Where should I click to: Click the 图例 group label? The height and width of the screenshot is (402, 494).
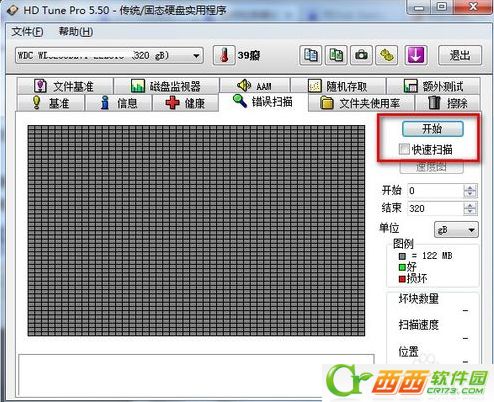pyautogui.click(x=403, y=244)
